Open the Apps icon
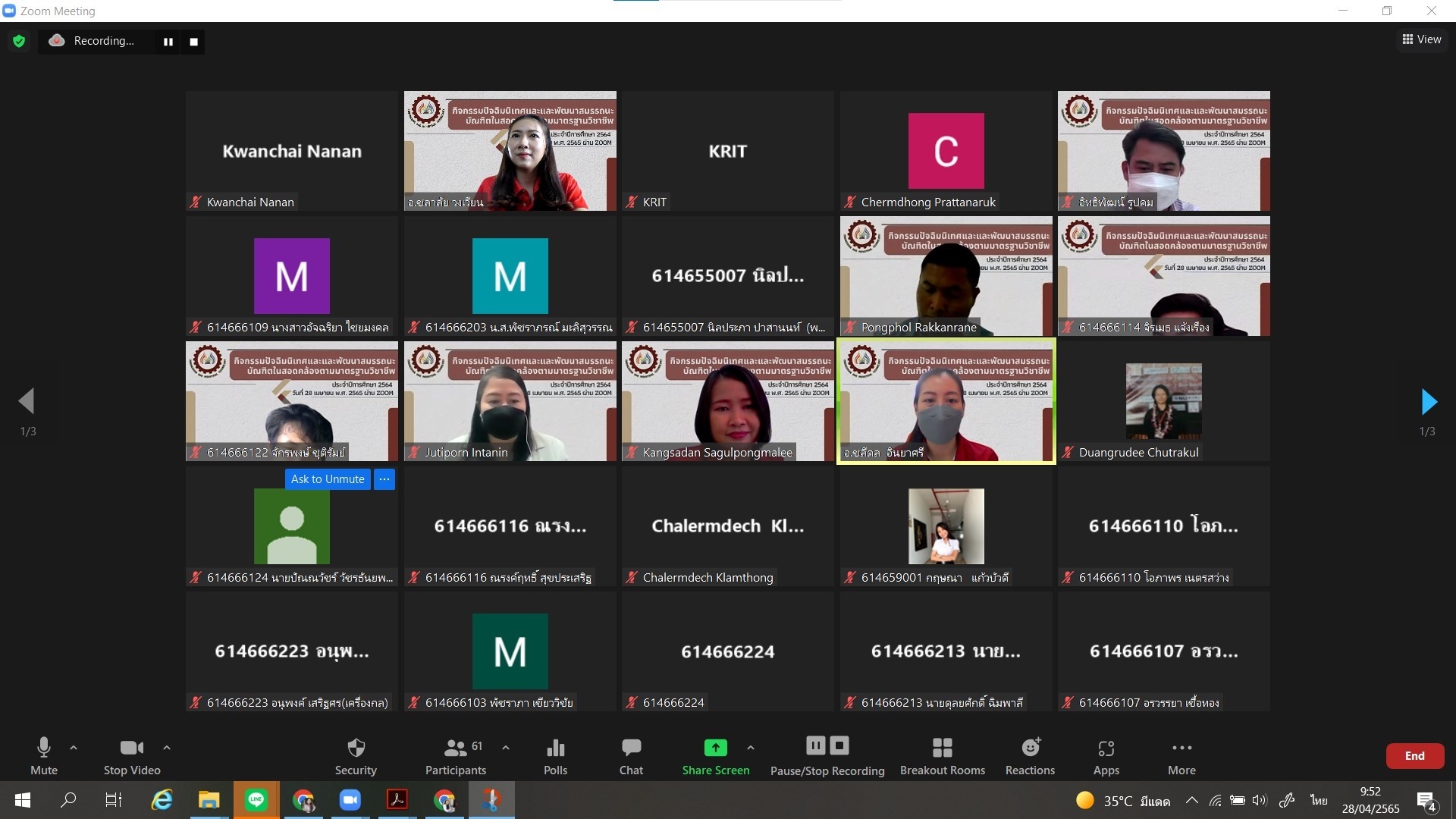 1106,756
